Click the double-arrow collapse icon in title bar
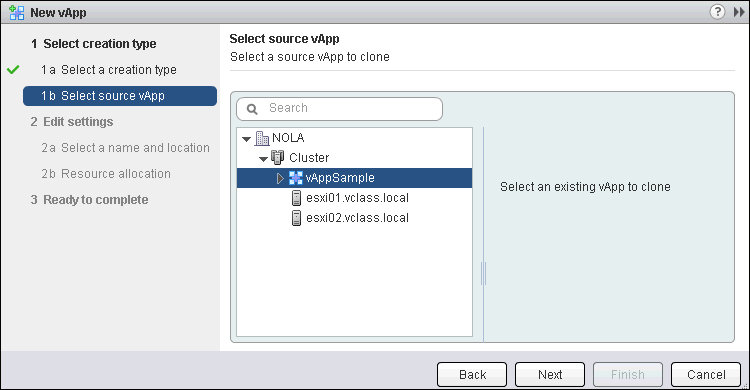The height and width of the screenshot is (390, 750). pos(739,12)
